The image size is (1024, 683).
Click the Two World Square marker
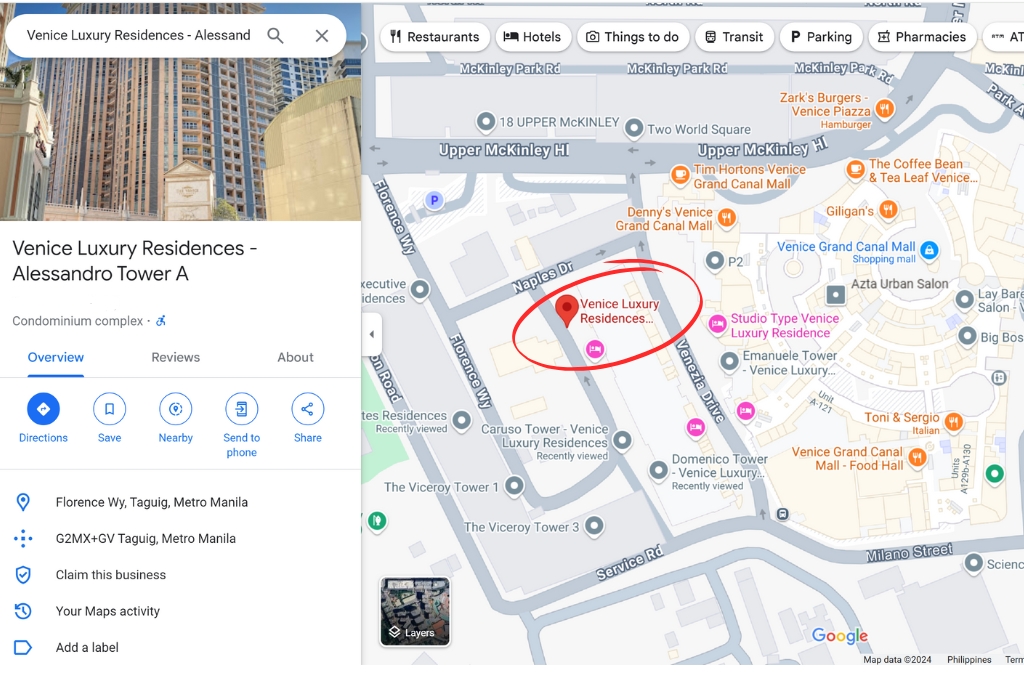click(634, 128)
